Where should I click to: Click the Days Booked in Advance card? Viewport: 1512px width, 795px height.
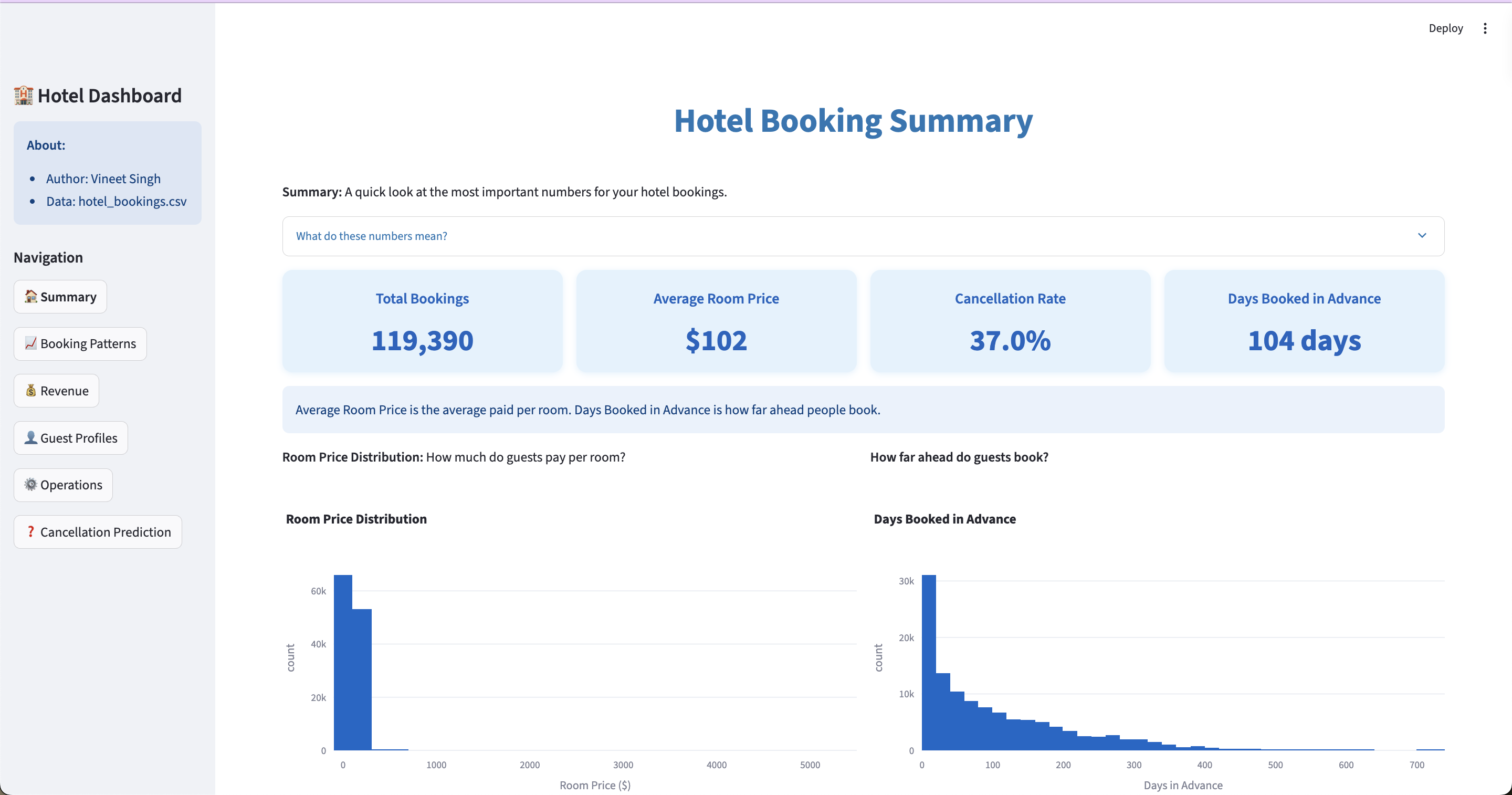point(1304,321)
